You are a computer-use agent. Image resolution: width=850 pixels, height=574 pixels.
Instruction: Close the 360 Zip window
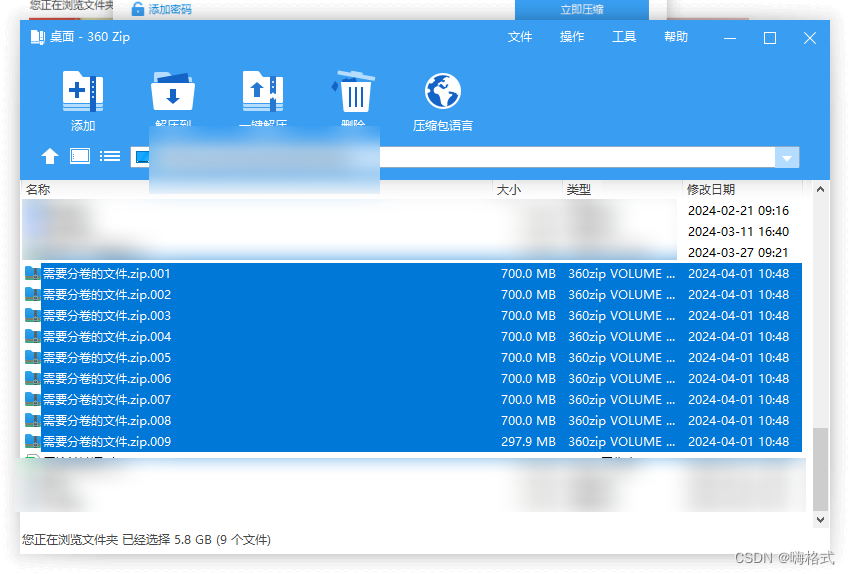pos(810,38)
